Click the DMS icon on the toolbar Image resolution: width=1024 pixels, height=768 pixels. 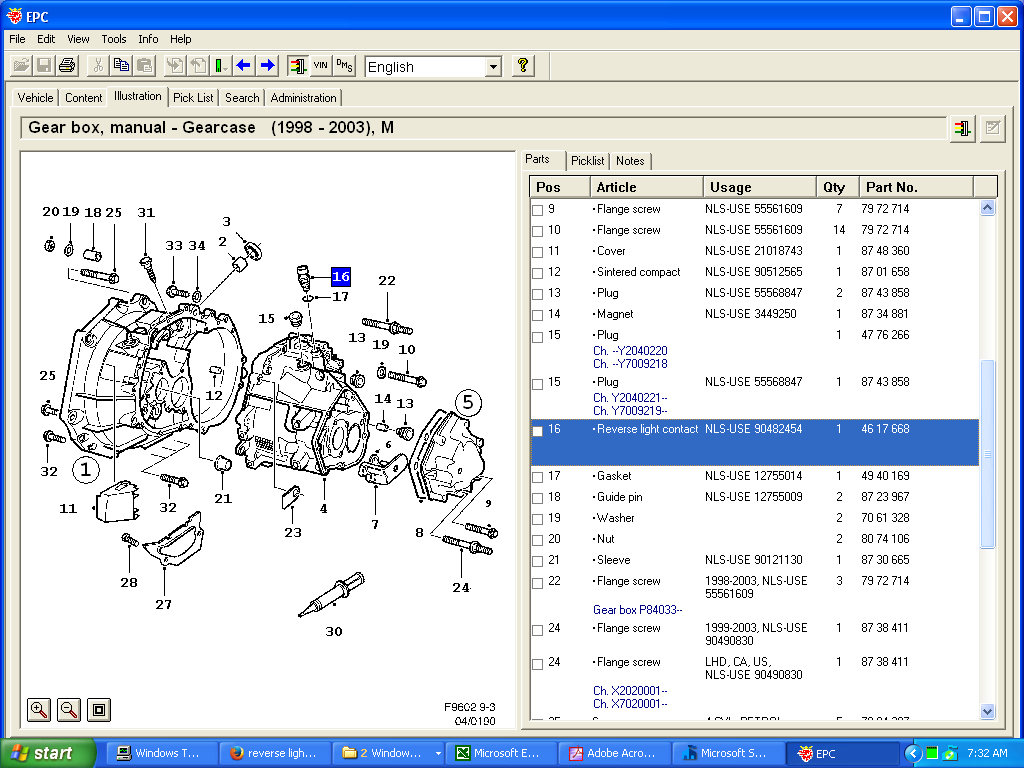click(x=344, y=64)
